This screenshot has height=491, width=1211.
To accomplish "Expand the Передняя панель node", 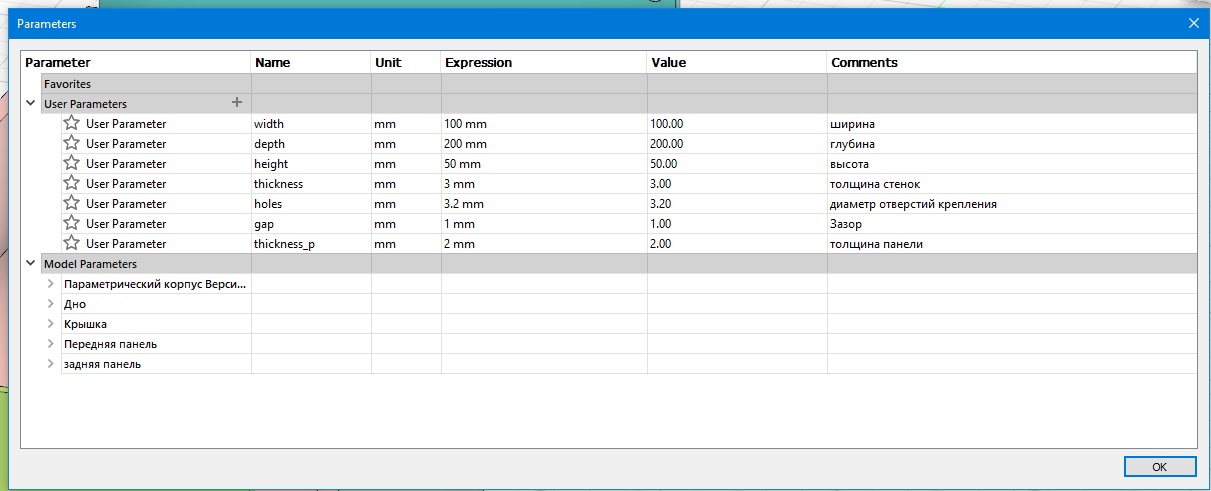I will [50, 343].
